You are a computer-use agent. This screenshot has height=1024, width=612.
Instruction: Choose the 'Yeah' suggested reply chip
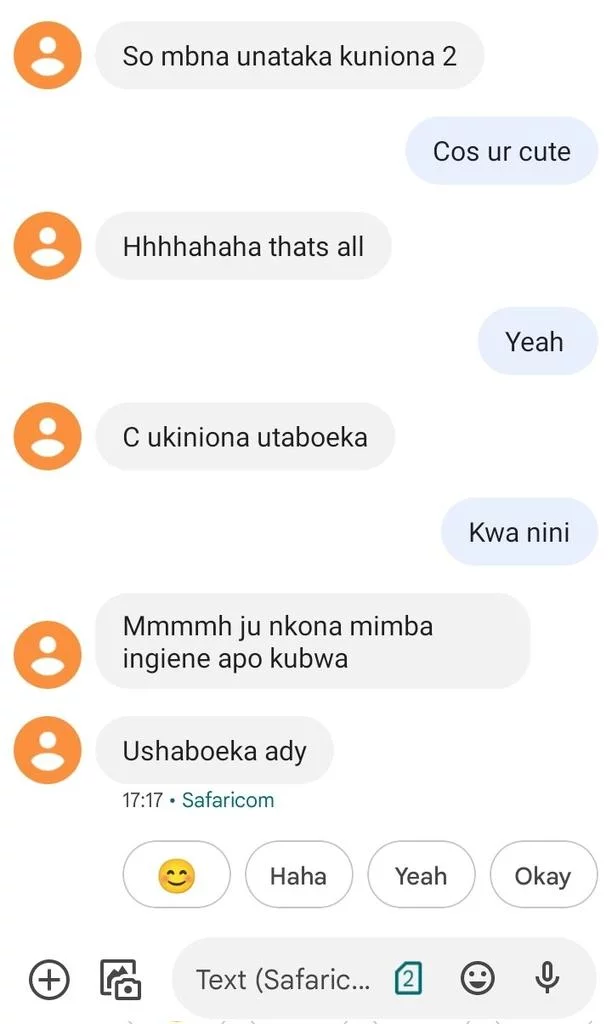pos(421,875)
